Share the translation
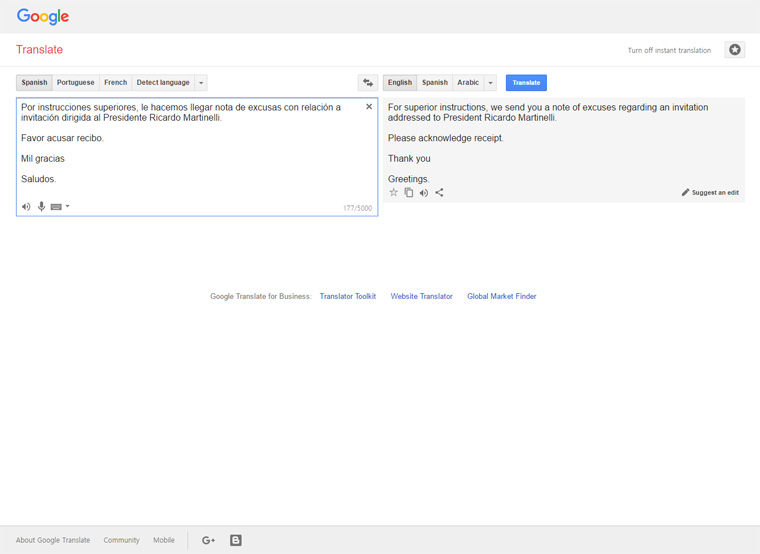 (x=439, y=192)
